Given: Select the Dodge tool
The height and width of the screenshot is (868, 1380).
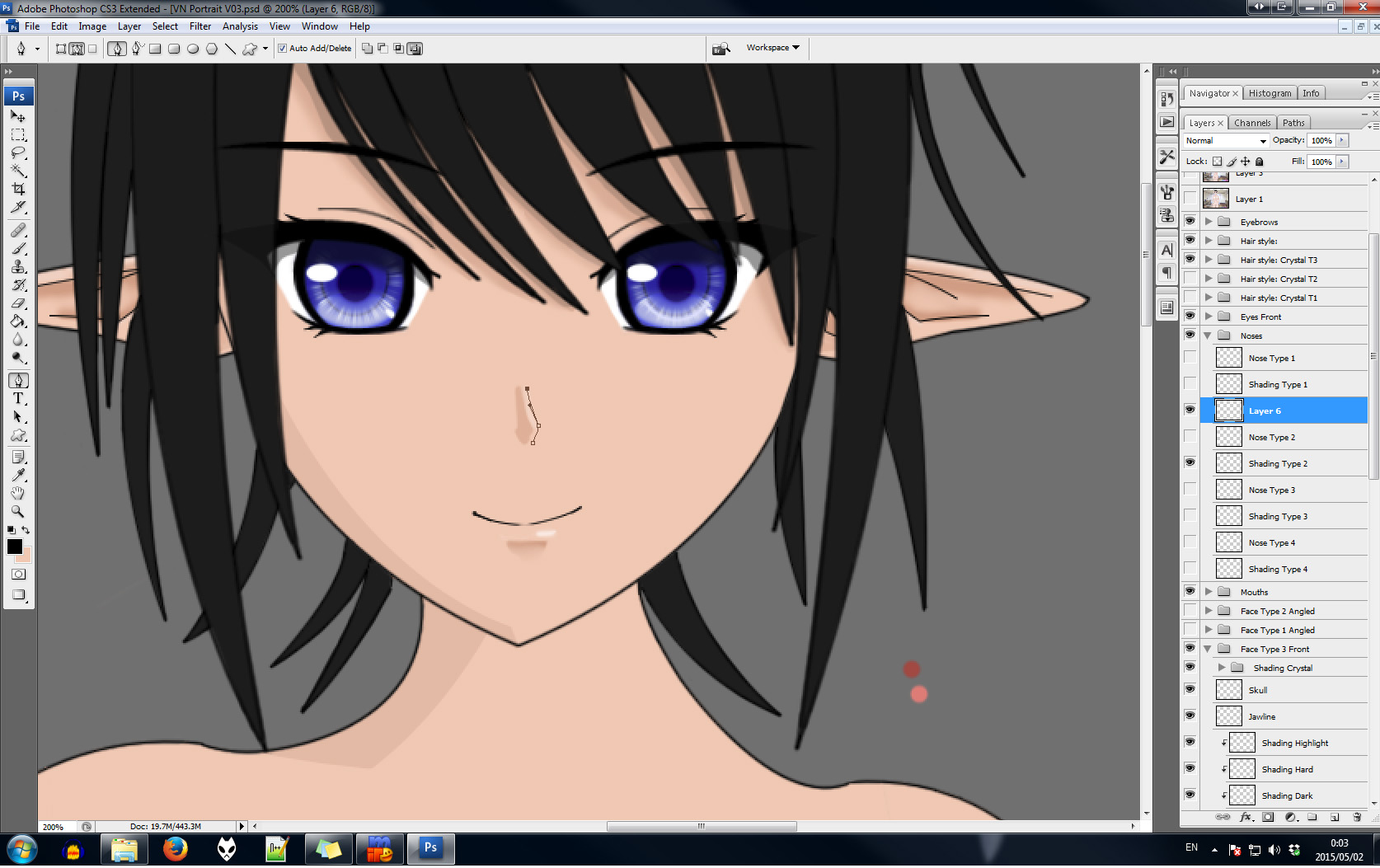Looking at the screenshot, I should 18,357.
